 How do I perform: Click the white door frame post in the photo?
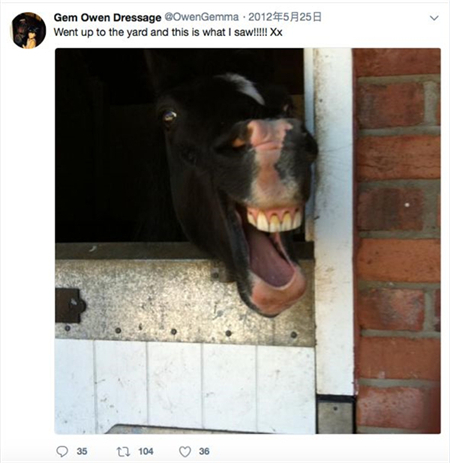[333, 222]
